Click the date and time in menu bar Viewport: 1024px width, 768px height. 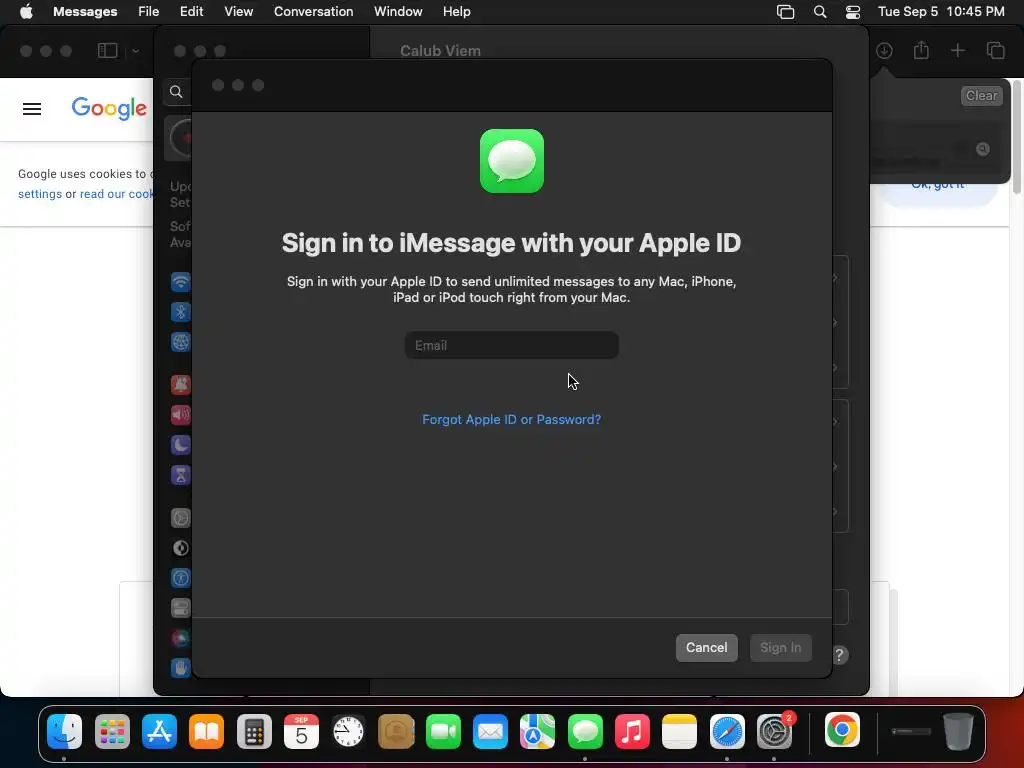941,12
